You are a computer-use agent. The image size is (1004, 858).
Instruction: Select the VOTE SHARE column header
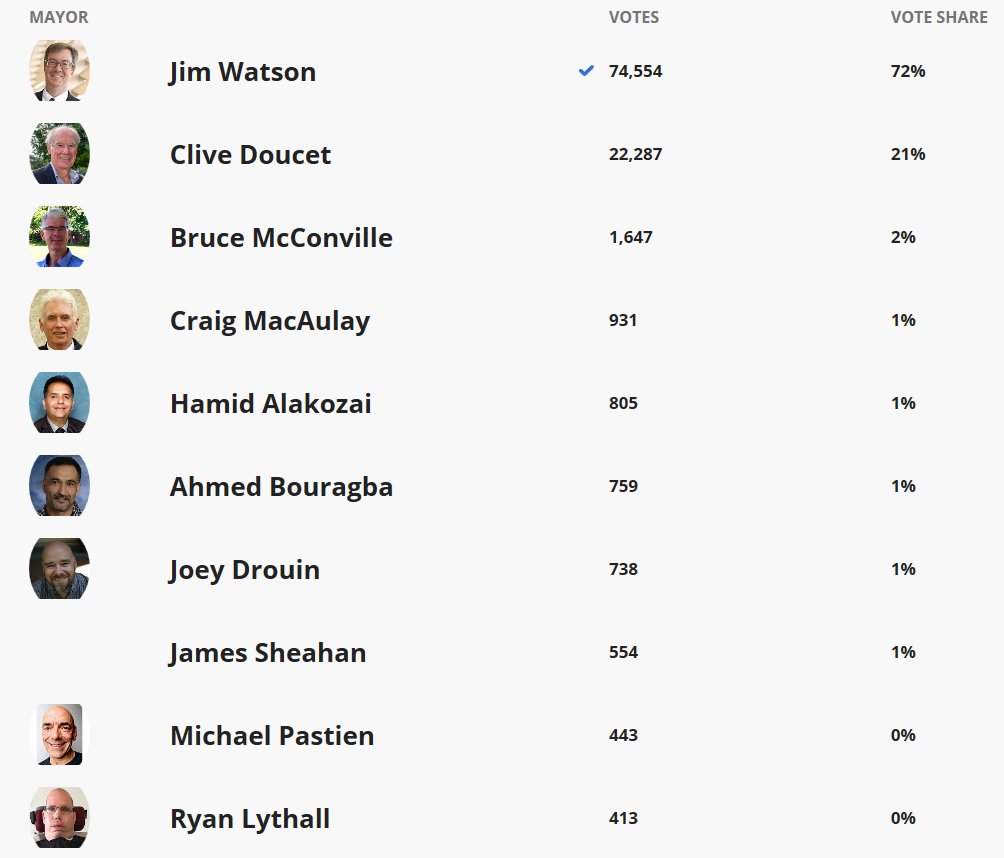(x=939, y=18)
